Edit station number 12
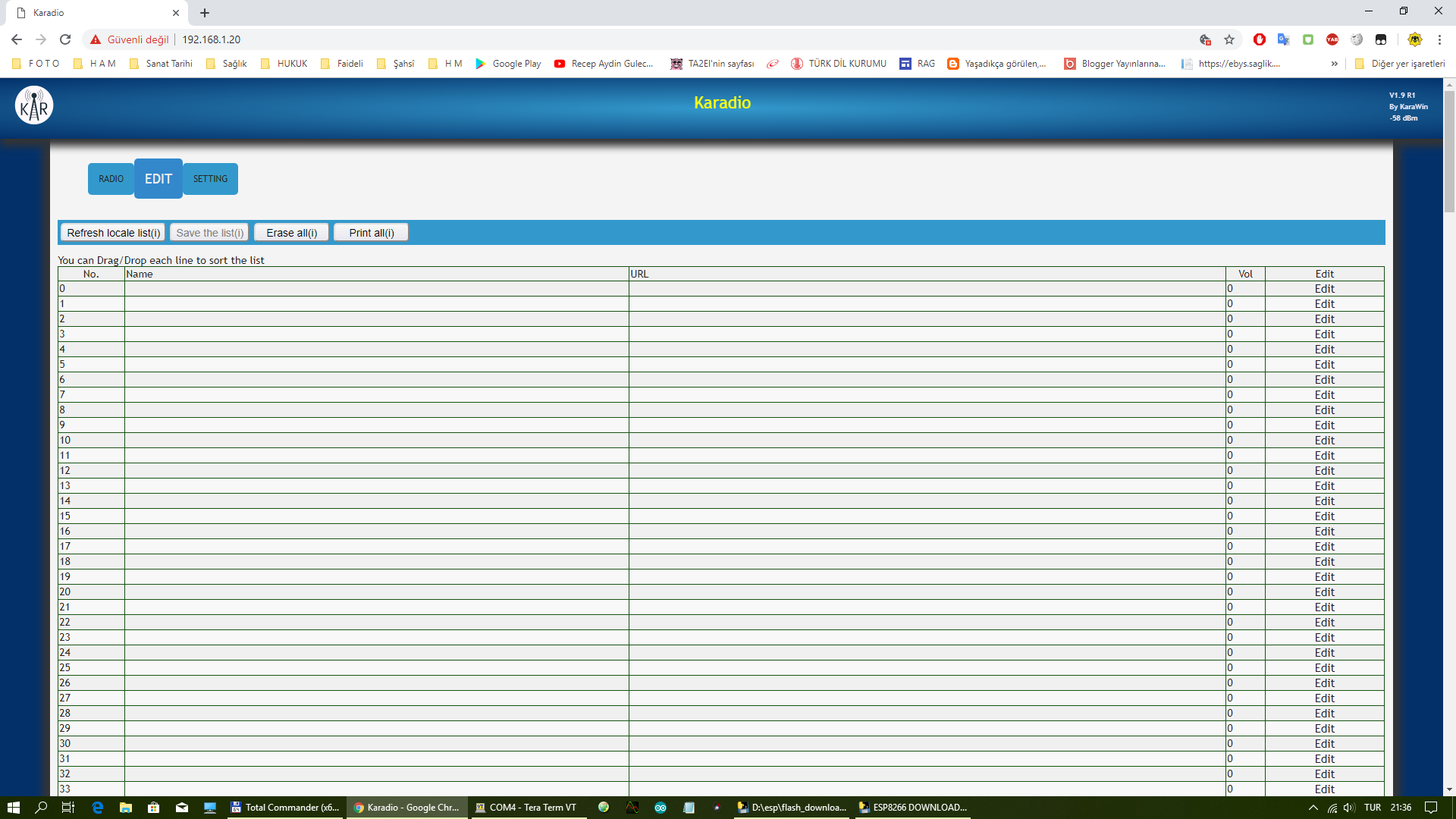The height and width of the screenshot is (819, 1456). 1324,471
